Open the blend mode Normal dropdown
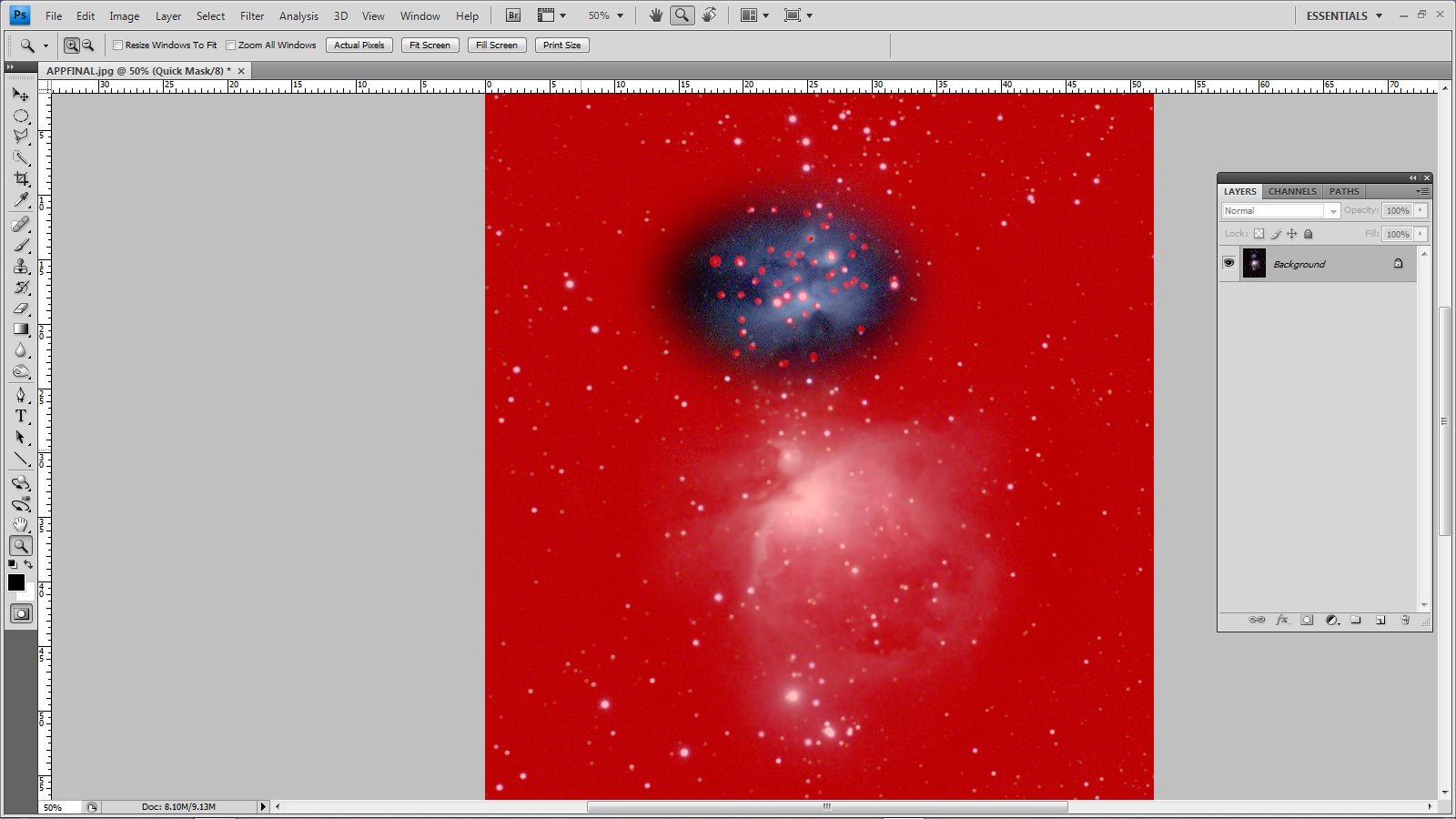The width and height of the screenshot is (1456, 819). tap(1332, 210)
